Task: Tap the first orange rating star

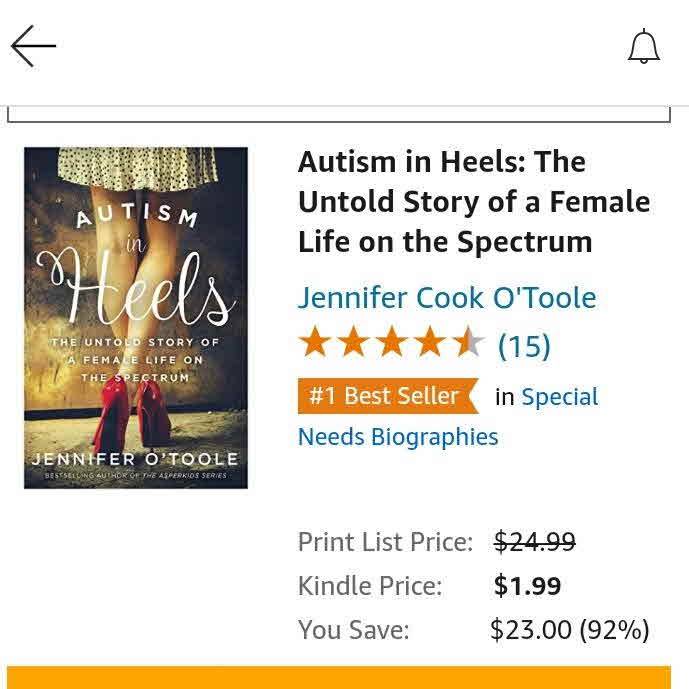Action: pyautogui.click(x=315, y=344)
